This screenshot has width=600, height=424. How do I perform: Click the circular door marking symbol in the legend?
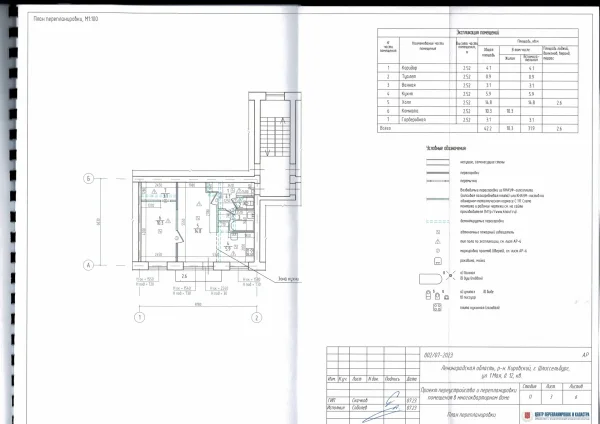pyautogui.click(x=438, y=251)
